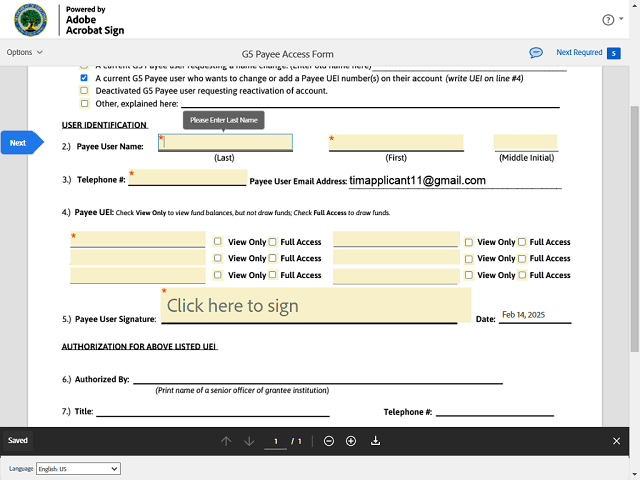
Task: Click the first required Payee UEI field
Action: click(x=138, y=239)
